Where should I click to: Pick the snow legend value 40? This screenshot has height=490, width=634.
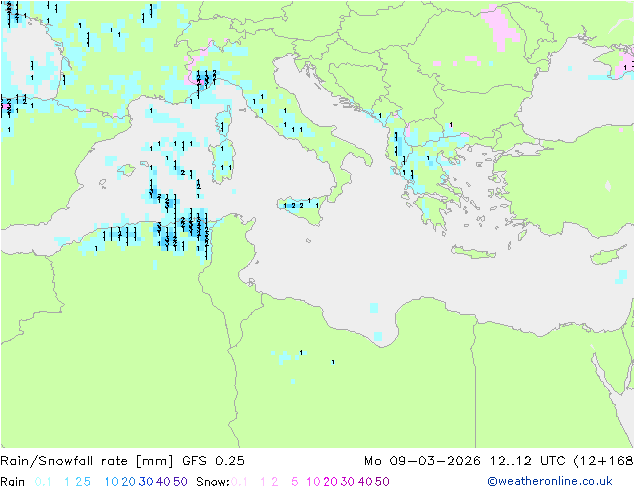tap(365, 482)
